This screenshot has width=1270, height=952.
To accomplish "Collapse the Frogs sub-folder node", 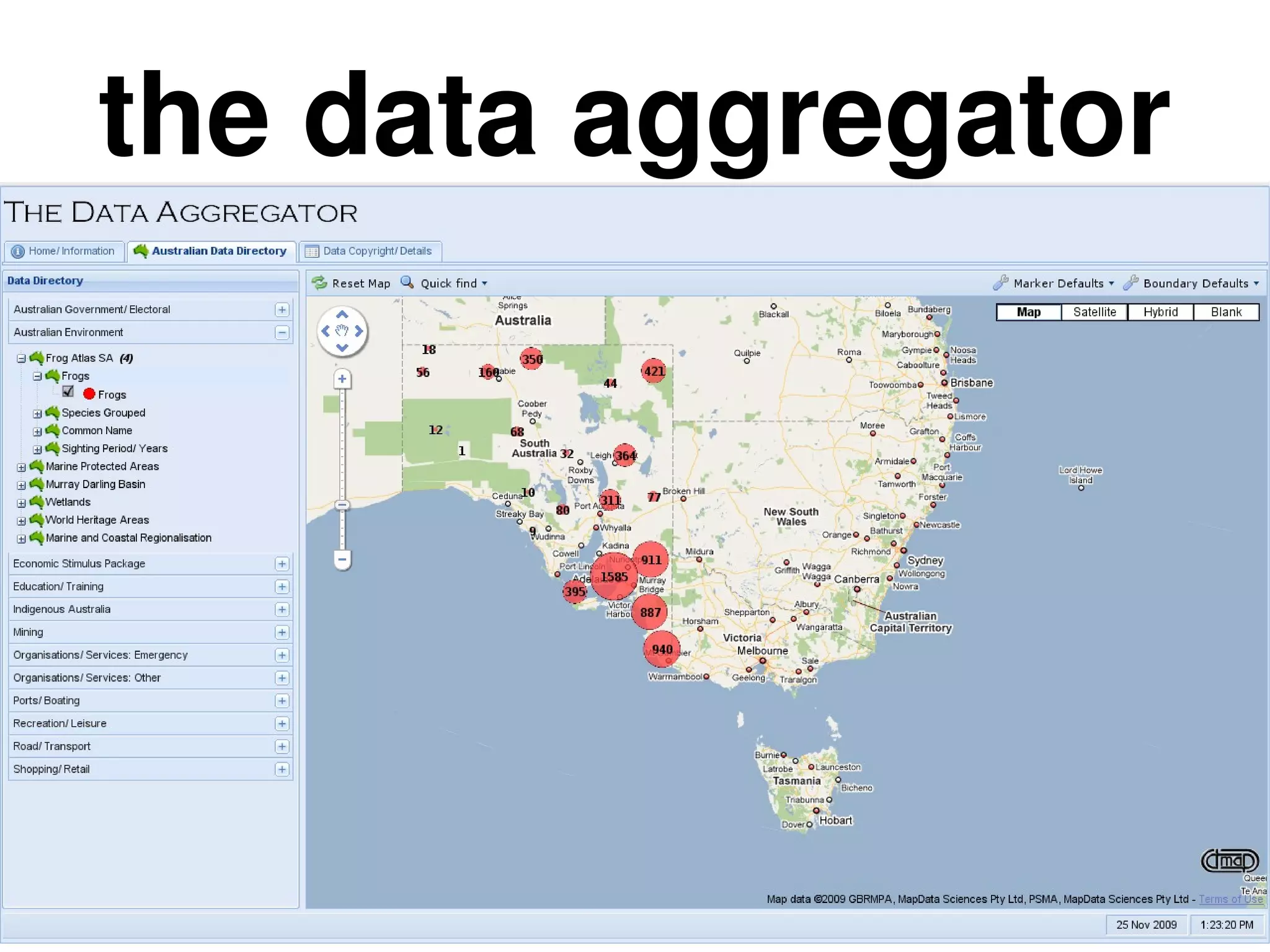I will tap(37, 376).
